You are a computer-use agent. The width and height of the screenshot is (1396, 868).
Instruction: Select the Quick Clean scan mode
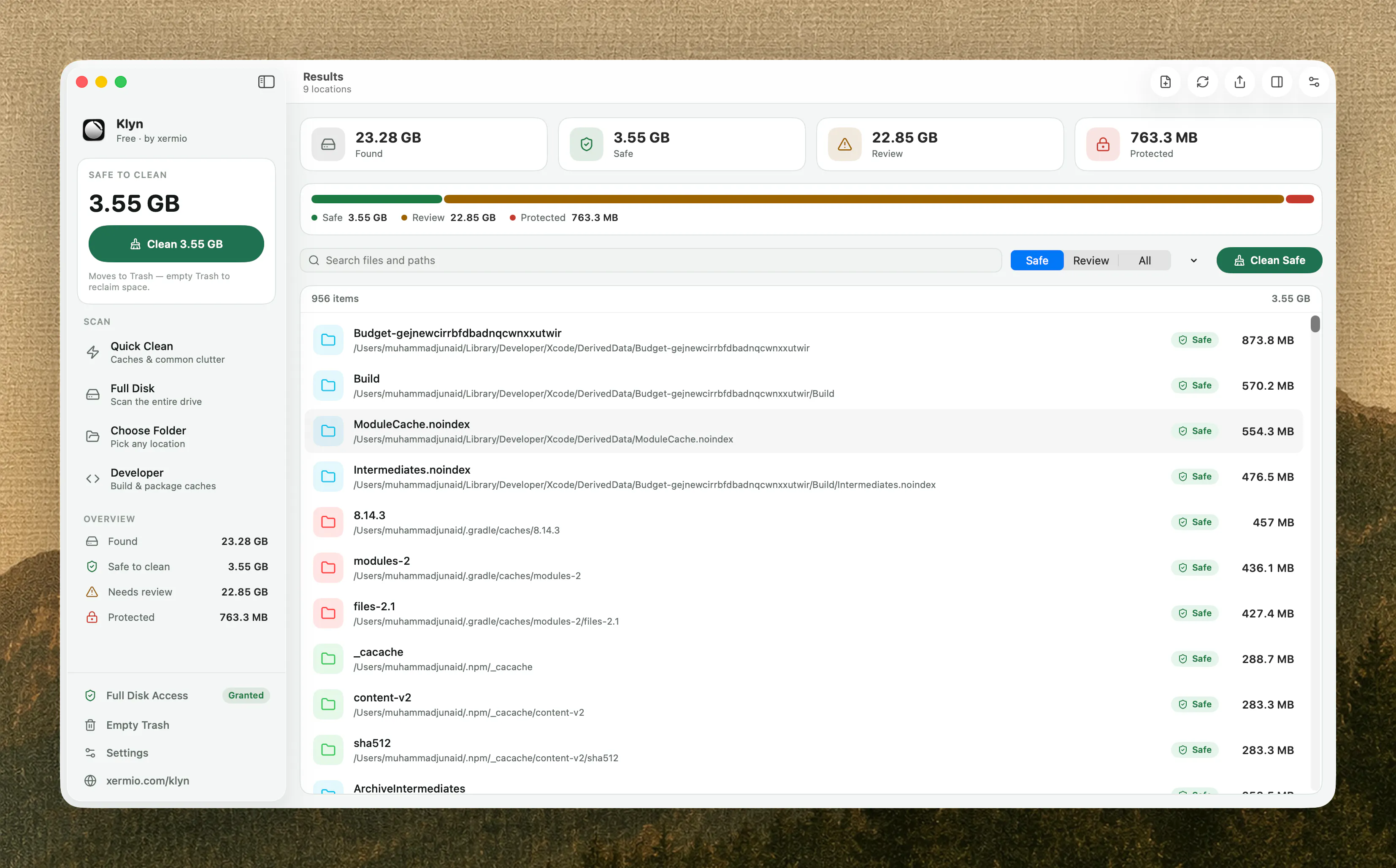[x=176, y=353]
